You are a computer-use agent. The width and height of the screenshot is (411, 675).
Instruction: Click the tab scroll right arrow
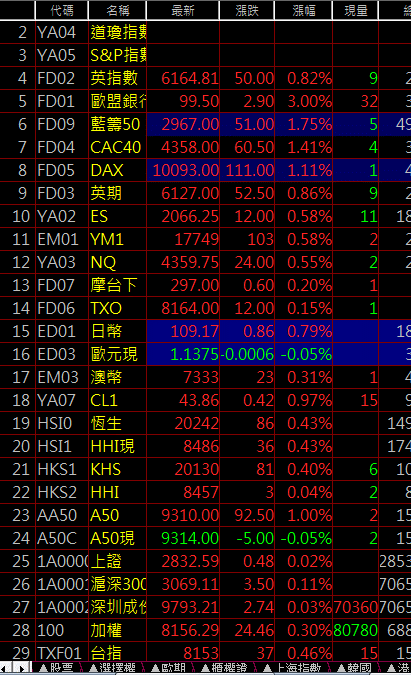(x=22, y=668)
